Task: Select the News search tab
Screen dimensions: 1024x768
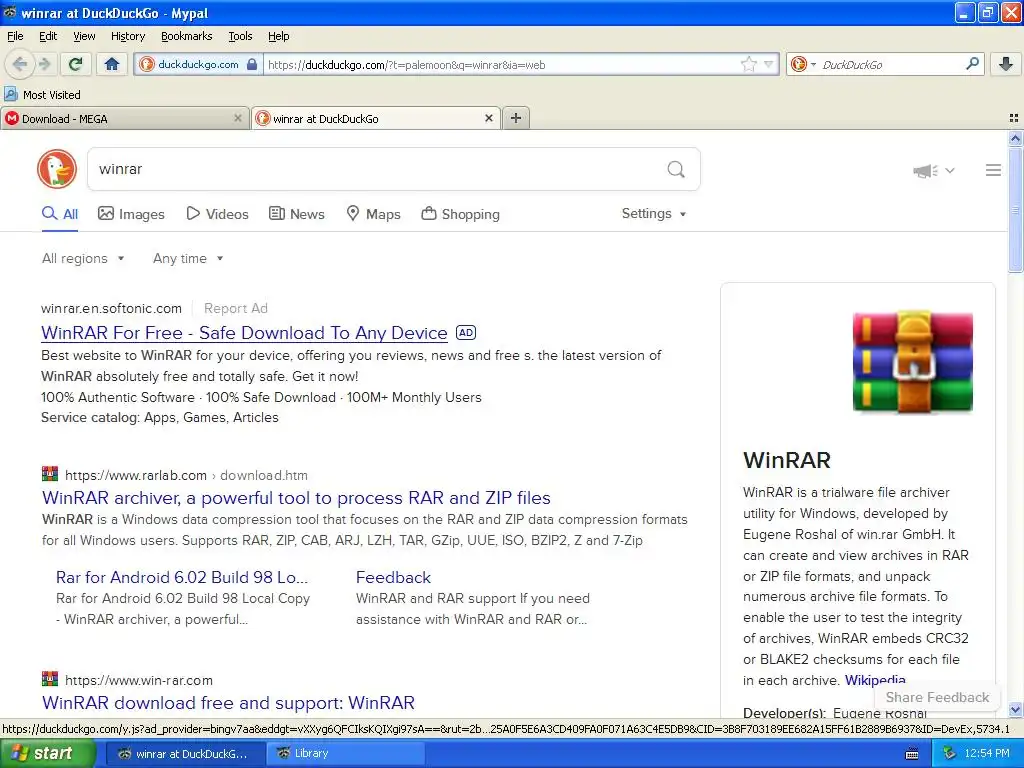Action: pyautogui.click(x=297, y=214)
